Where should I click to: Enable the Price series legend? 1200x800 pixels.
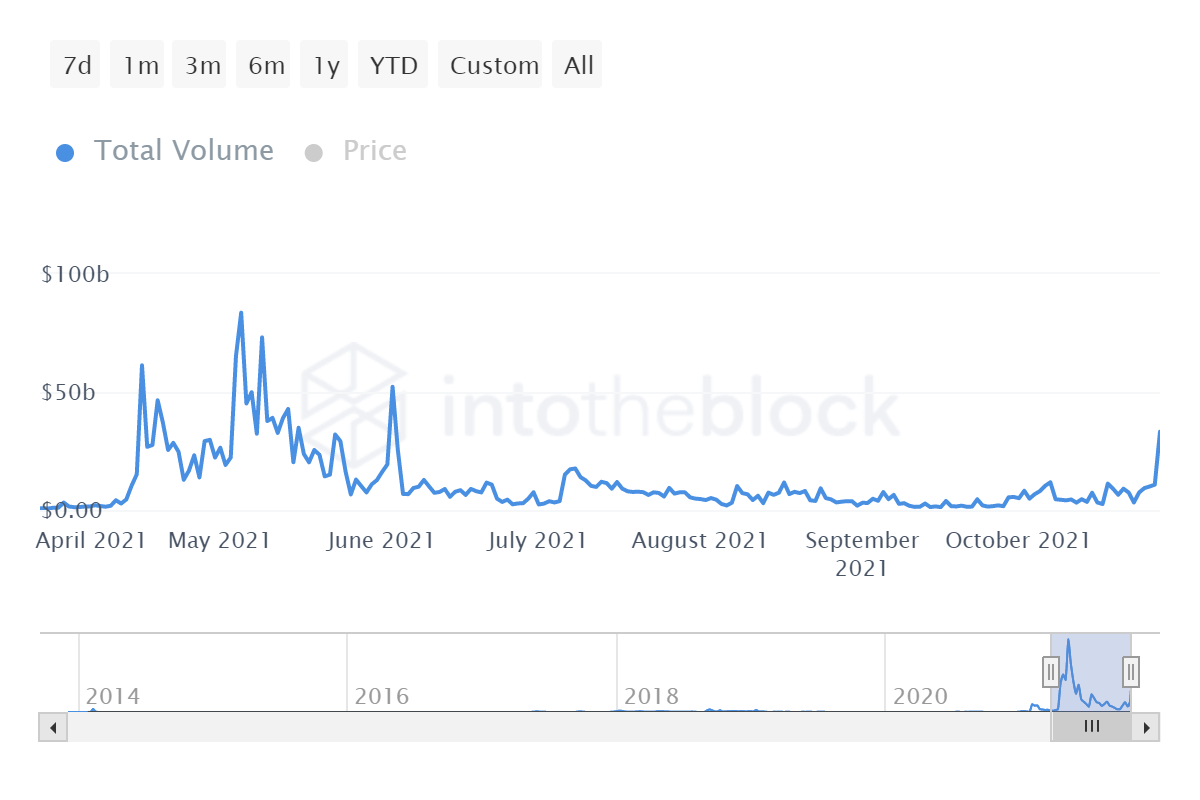coord(374,151)
